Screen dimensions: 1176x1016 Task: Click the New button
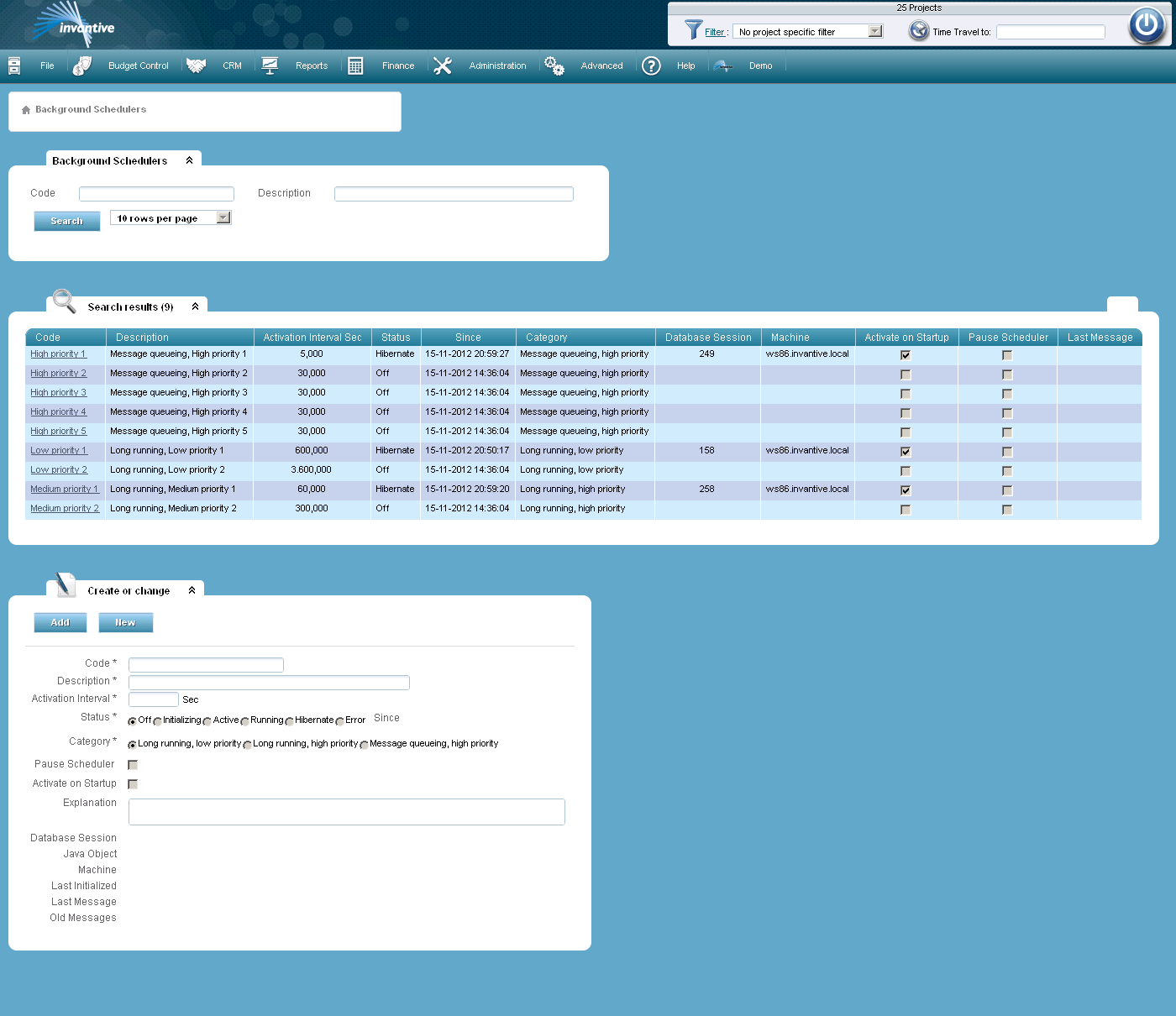[x=126, y=622]
